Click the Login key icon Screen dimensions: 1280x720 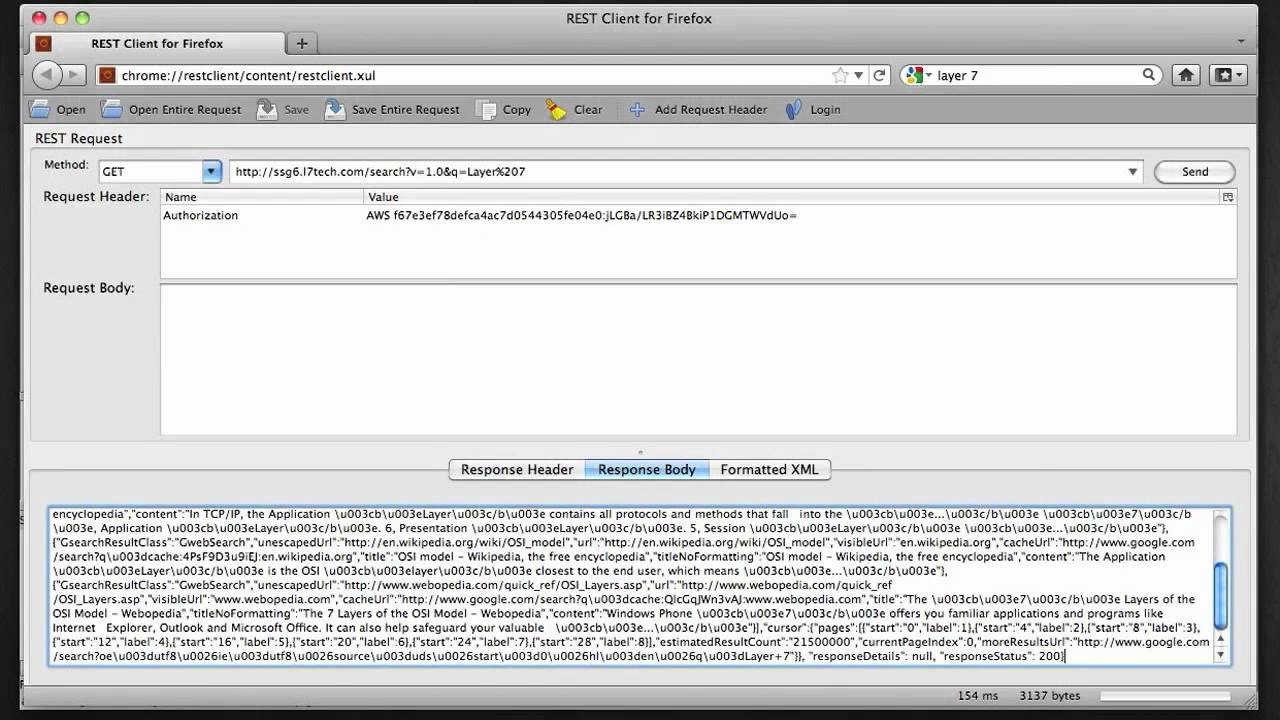tap(794, 109)
